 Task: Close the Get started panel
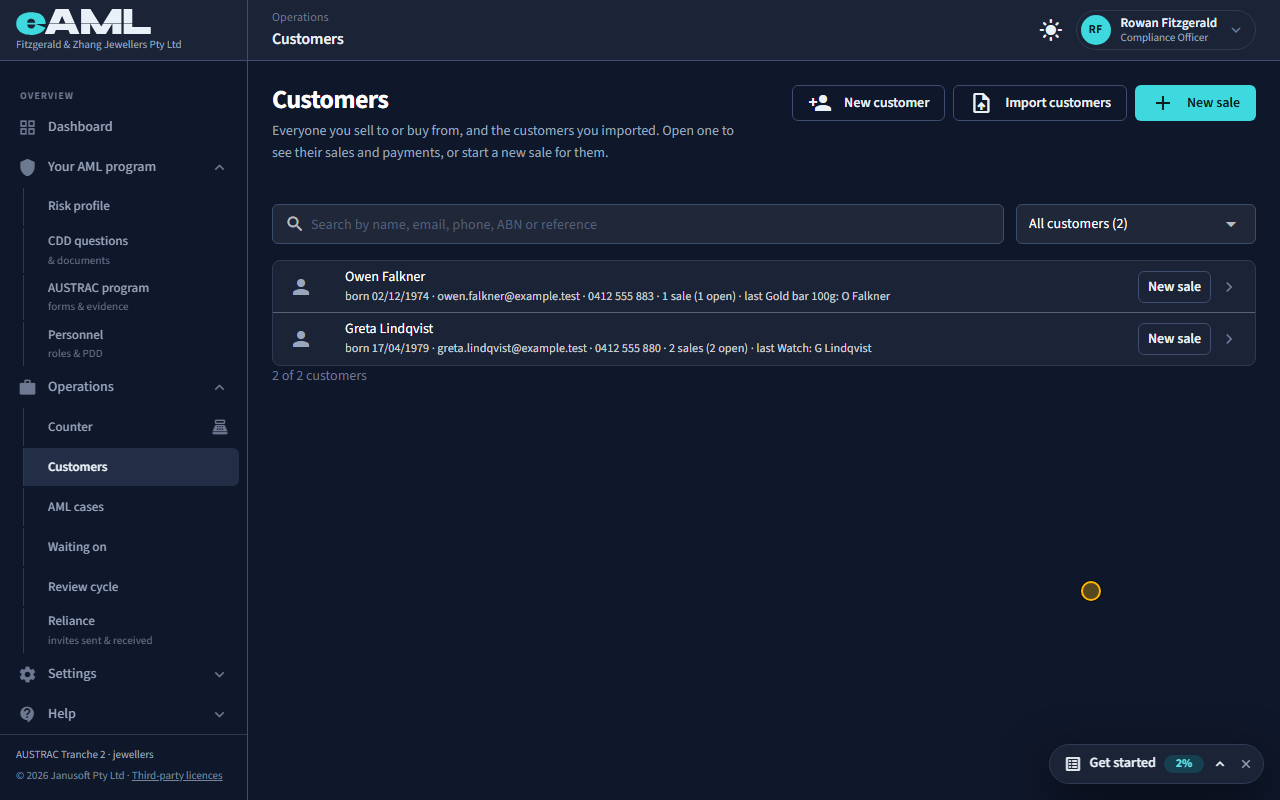pyautogui.click(x=1246, y=764)
